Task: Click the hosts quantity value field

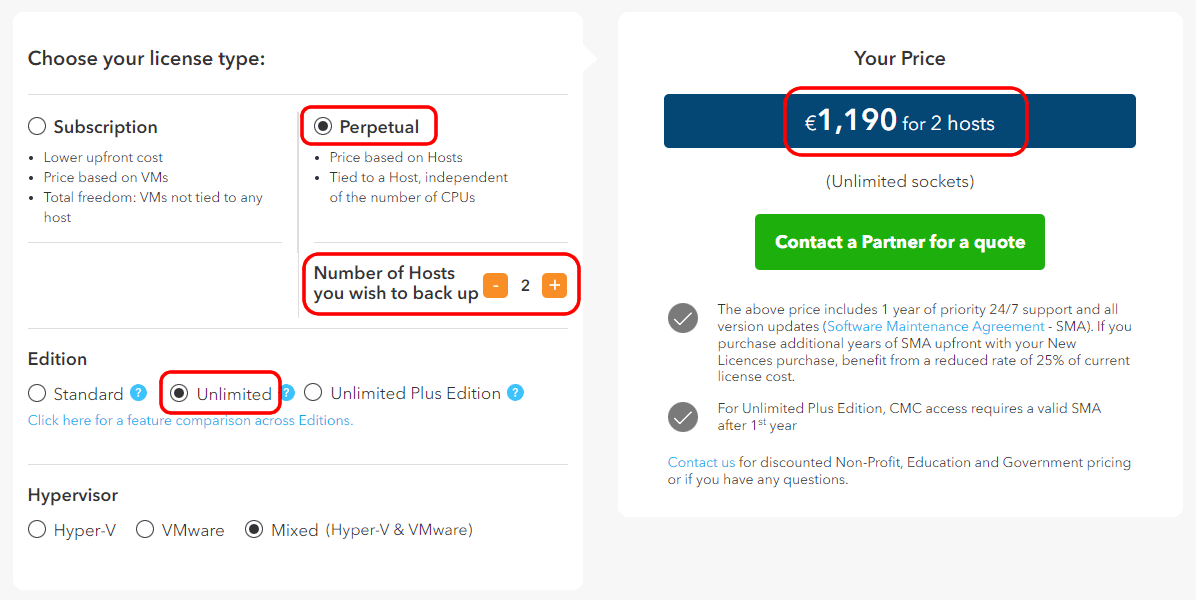Action: click(x=525, y=286)
